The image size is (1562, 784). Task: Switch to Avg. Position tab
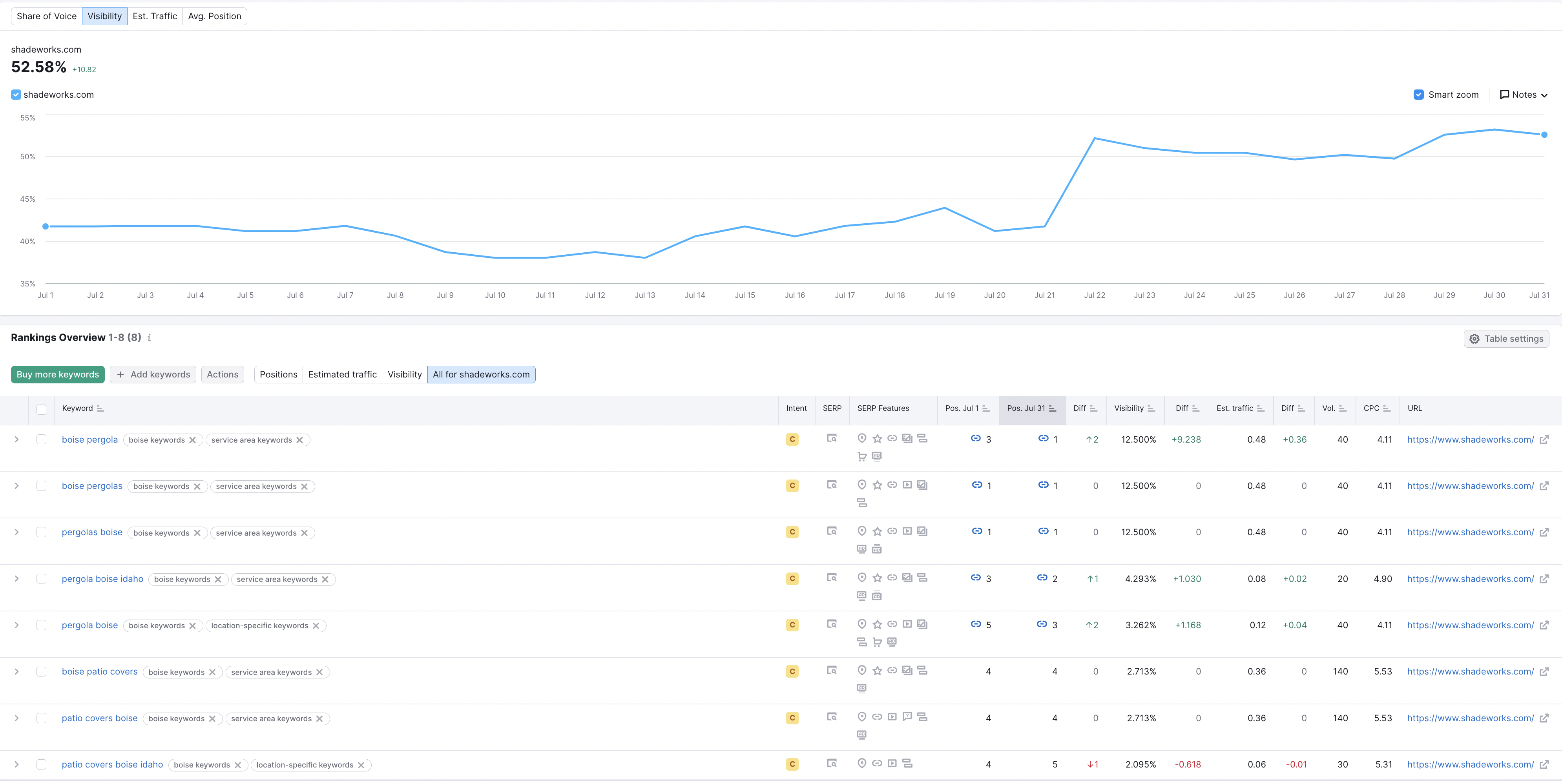pyautogui.click(x=215, y=16)
